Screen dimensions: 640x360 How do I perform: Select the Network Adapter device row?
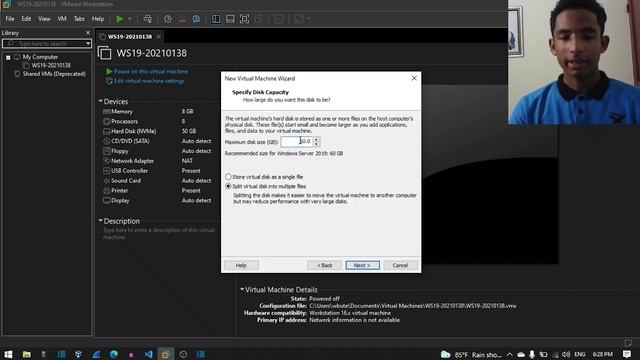[158, 161]
